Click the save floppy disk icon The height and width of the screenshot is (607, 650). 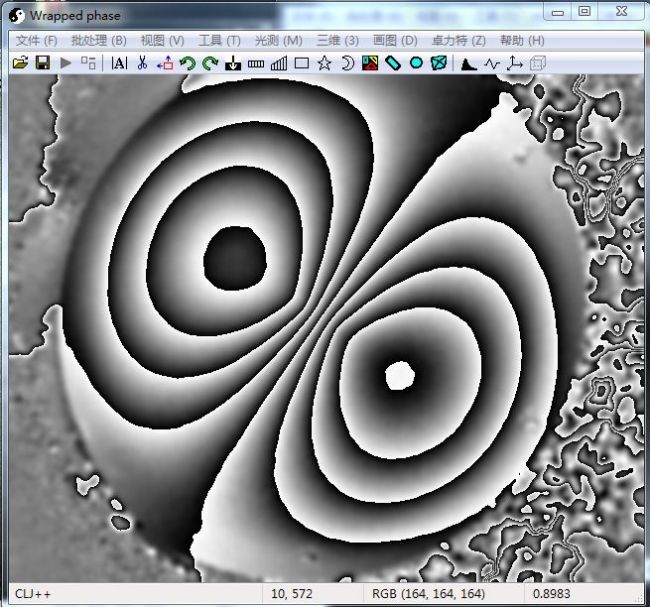pyautogui.click(x=43, y=63)
